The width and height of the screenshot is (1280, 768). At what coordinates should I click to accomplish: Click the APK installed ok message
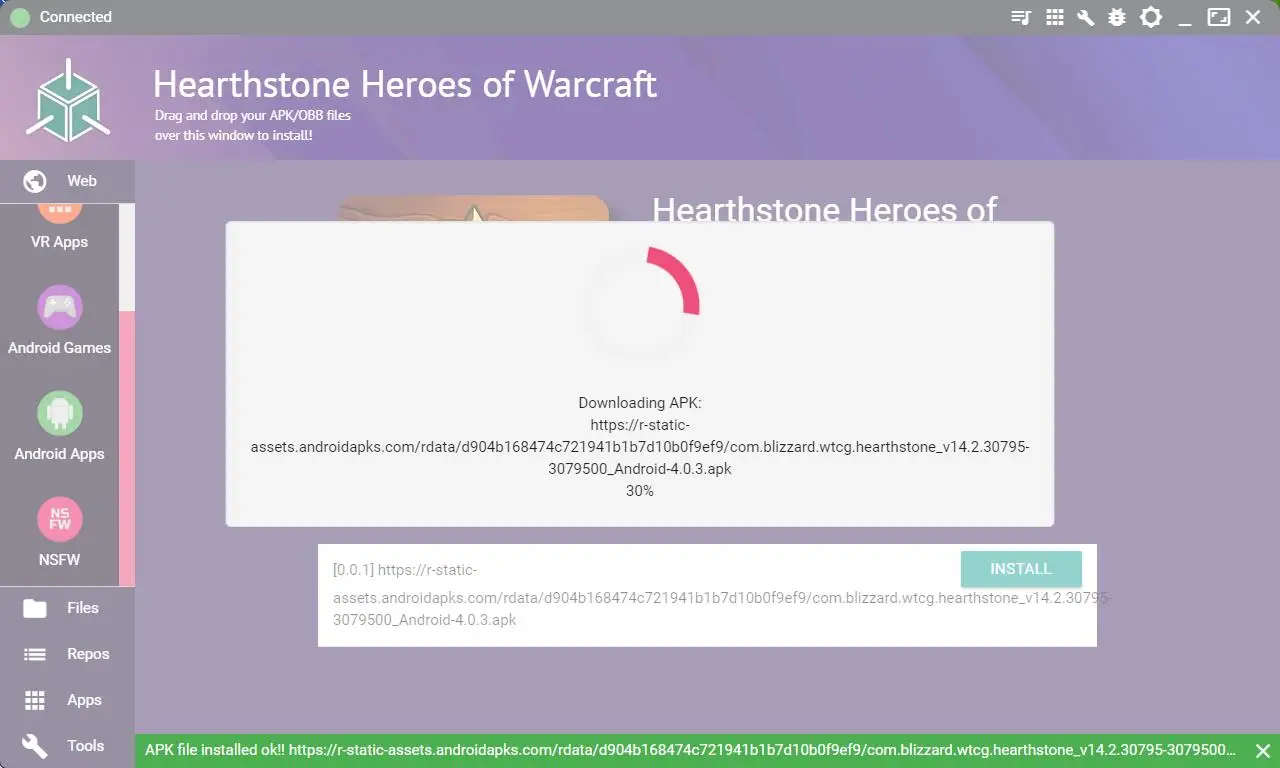tap(691, 750)
